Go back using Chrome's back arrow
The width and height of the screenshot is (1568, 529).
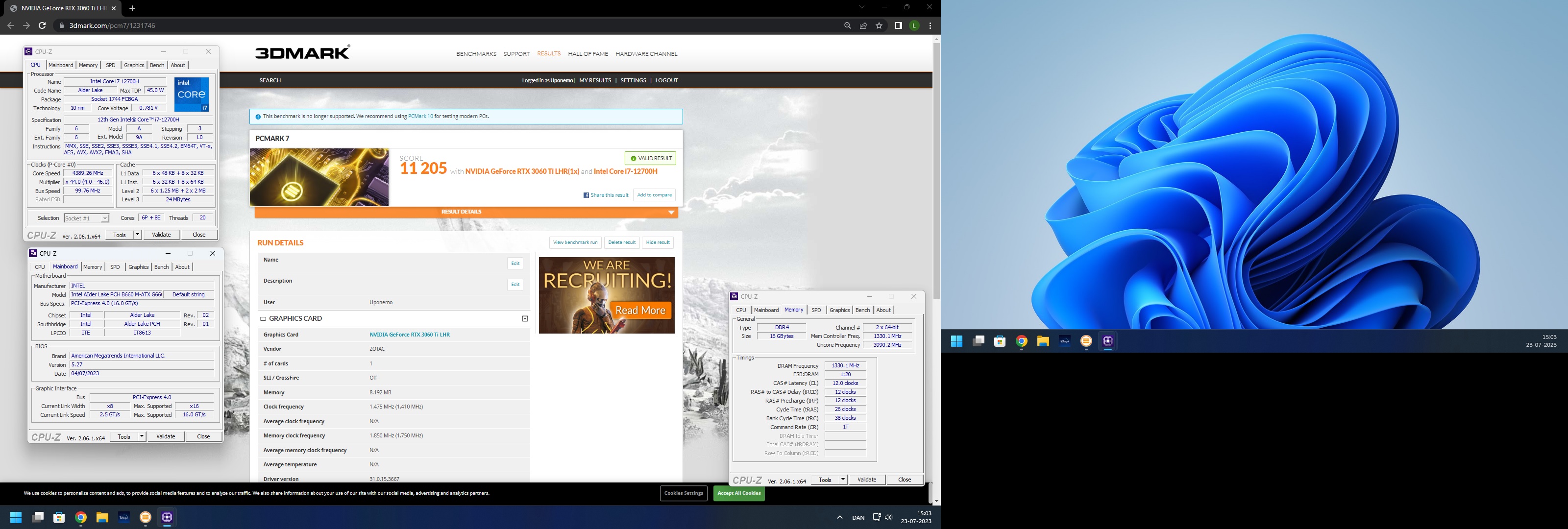pos(10,25)
